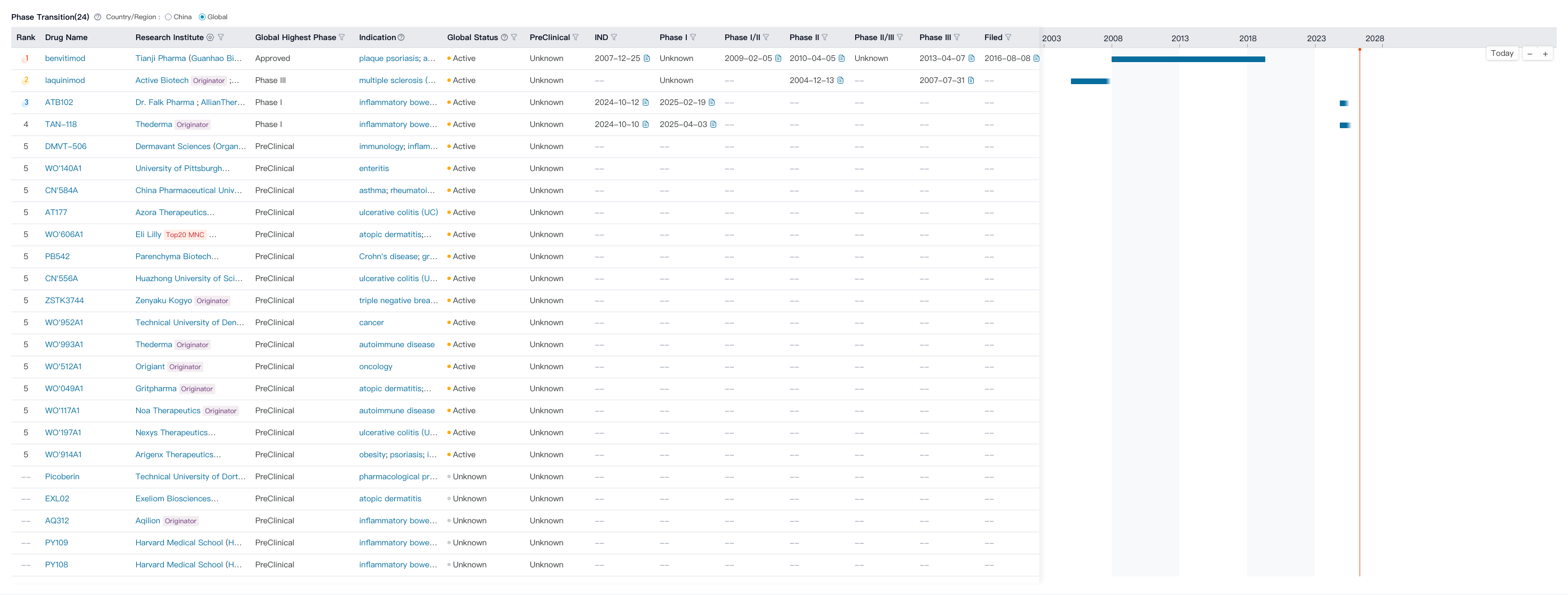This screenshot has height=595, width=1568.
Task: Select the Global region radio button
Action: tap(202, 17)
